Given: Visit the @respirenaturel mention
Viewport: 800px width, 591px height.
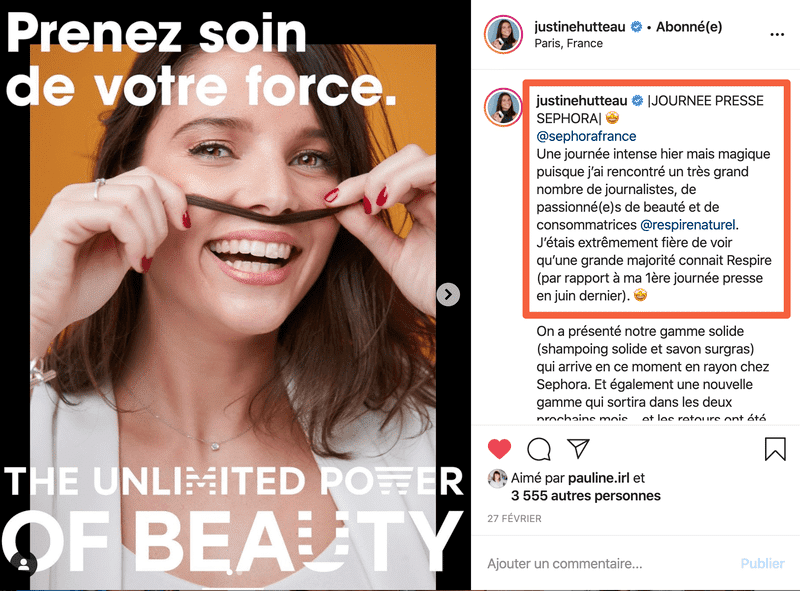Looking at the screenshot, I should [x=688, y=225].
